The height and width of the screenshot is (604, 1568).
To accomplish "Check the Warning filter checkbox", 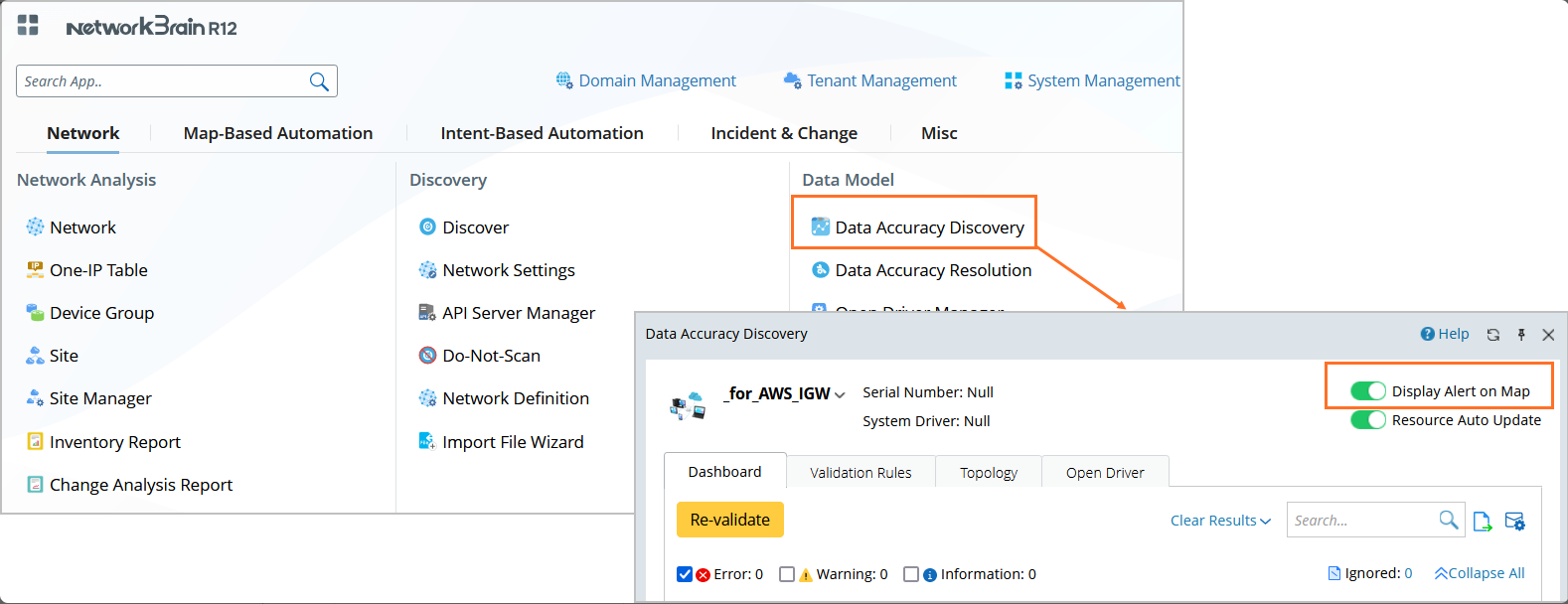I will [x=787, y=574].
